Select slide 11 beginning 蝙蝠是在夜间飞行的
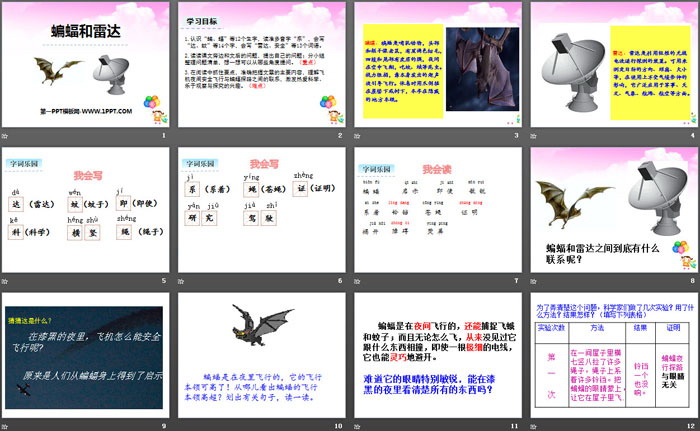This screenshot has height=431, width=700. (438, 356)
